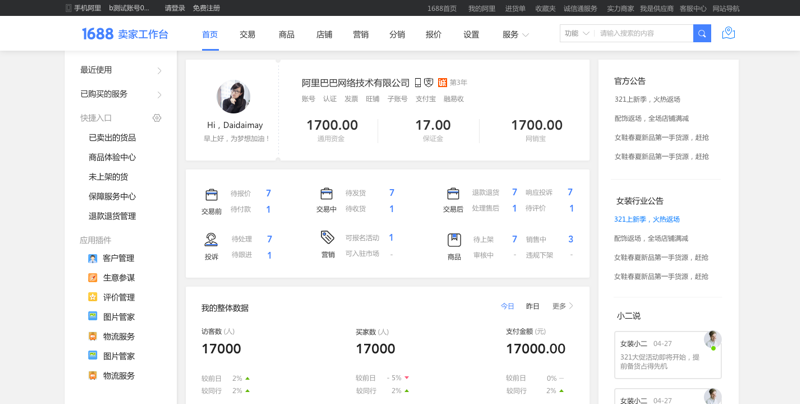Expand the 最近使用 section
The image size is (800, 404).
121,70
